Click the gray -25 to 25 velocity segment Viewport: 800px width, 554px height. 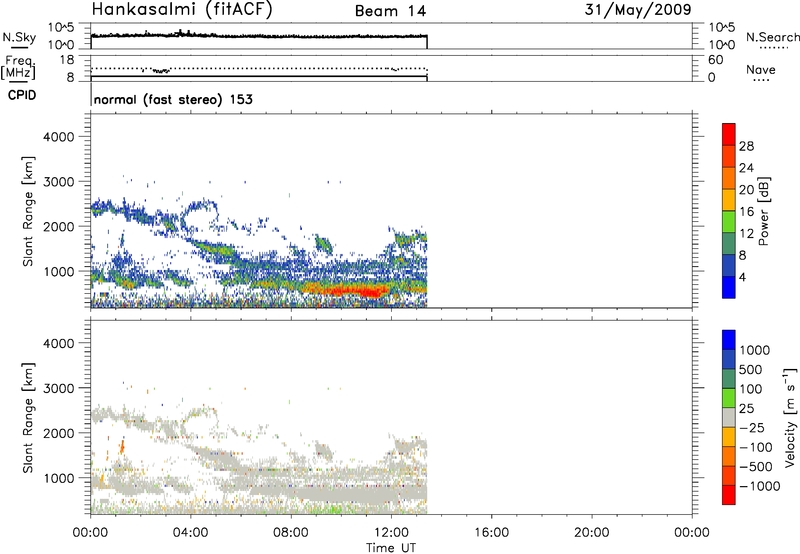click(729, 417)
